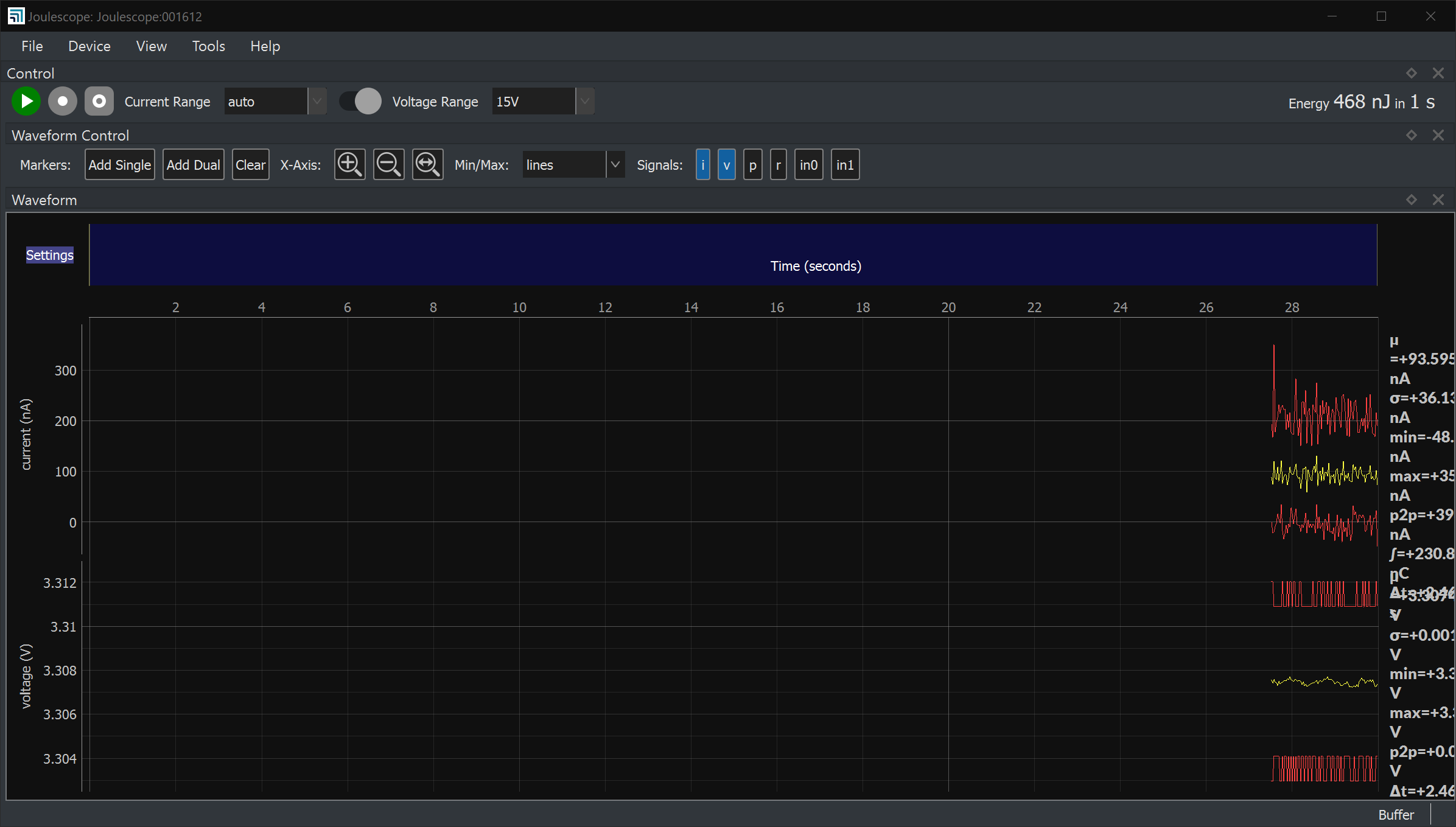Open the Tools menu
The width and height of the screenshot is (1456, 827).
[x=208, y=46]
